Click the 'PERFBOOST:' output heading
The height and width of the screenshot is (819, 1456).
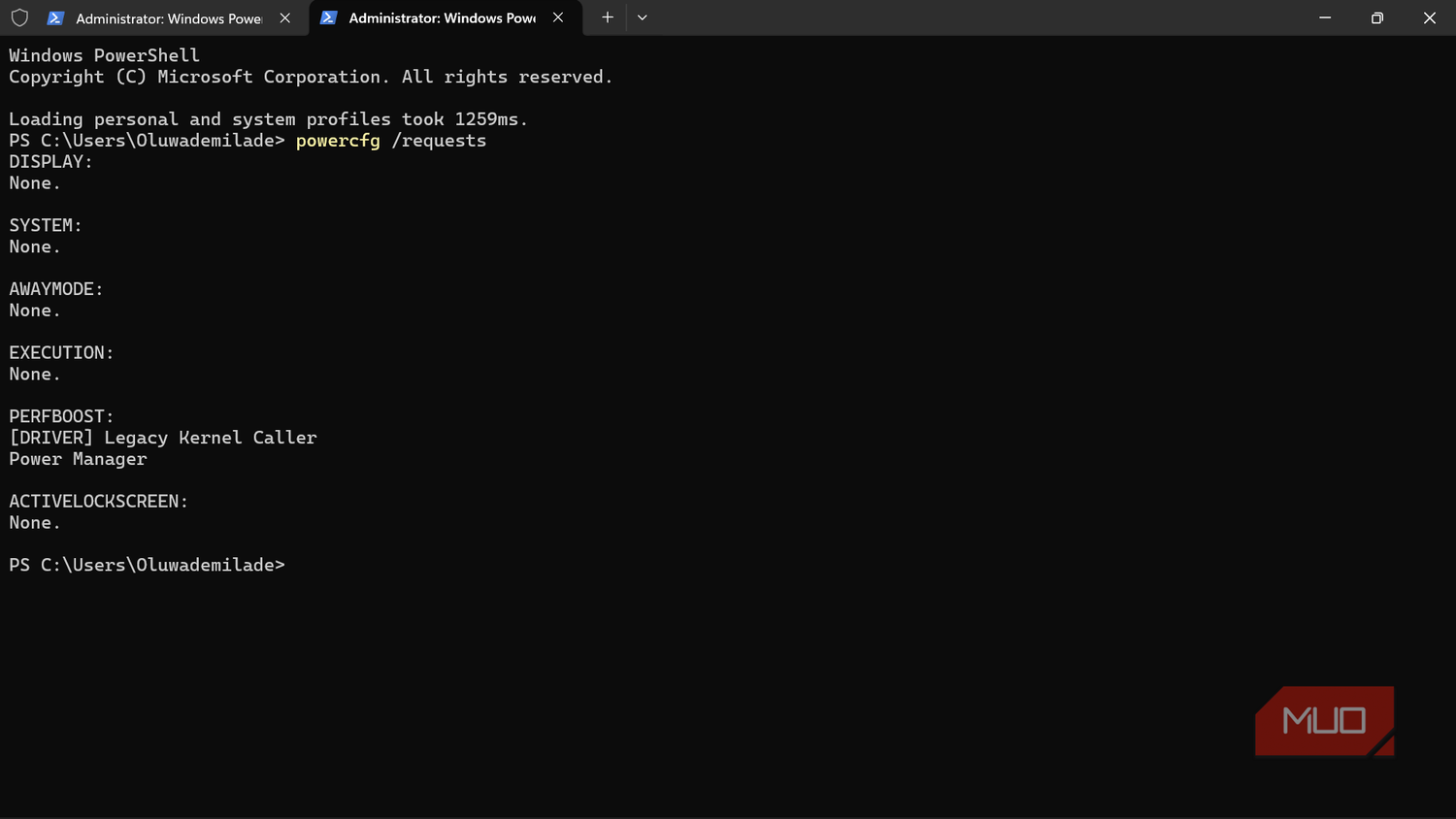(x=61, y=416)
